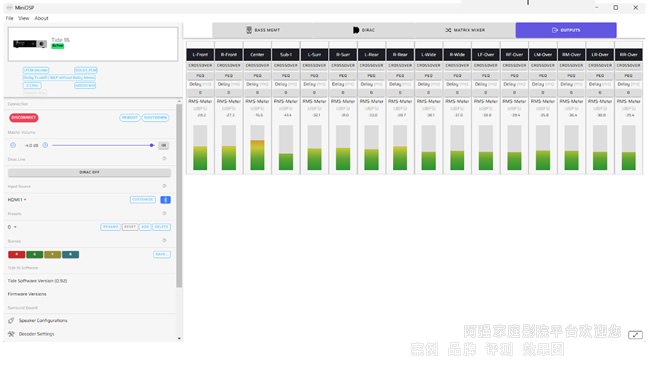
Task: Click the Speaker Configurations icon
Action: click(x=11, y=320)
